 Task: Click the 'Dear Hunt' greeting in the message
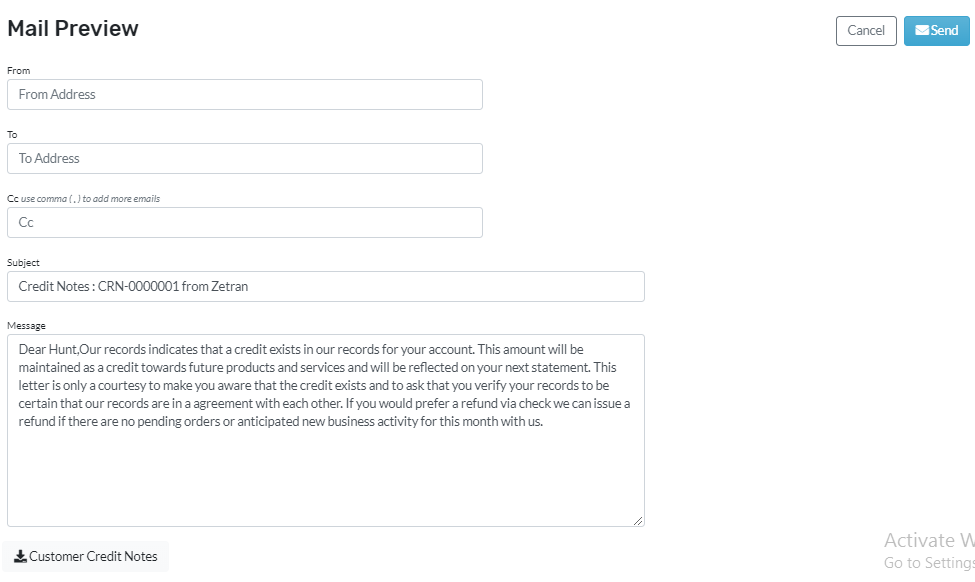(x=47, y=349)
